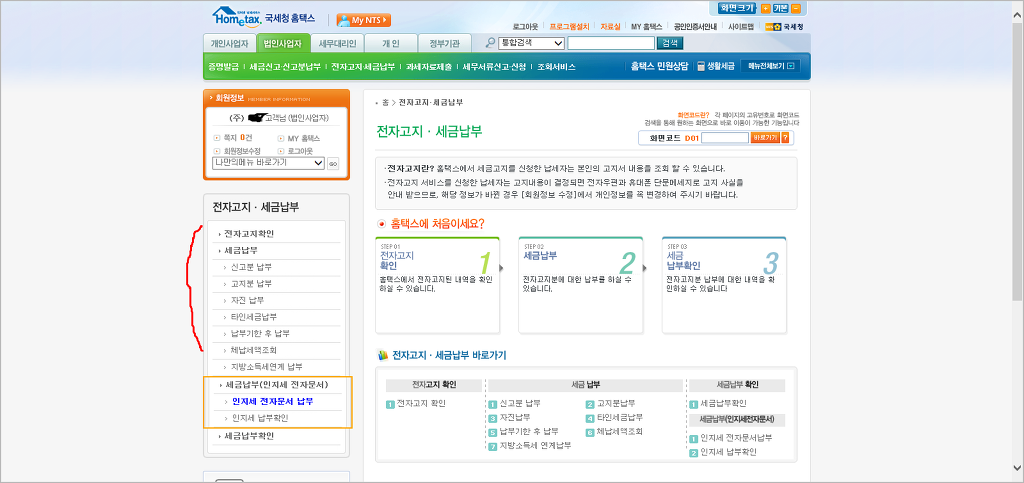Click number 2 icon 고지분납부 shortcut
The image size is (1024, 483).
[590, 404]
